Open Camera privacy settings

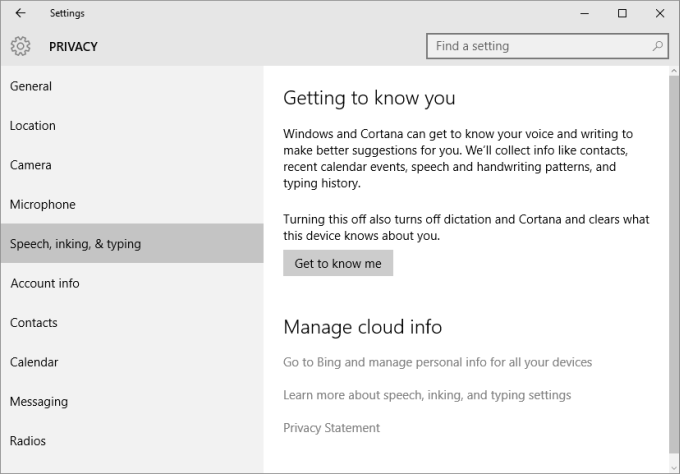[x=31, y=165]
